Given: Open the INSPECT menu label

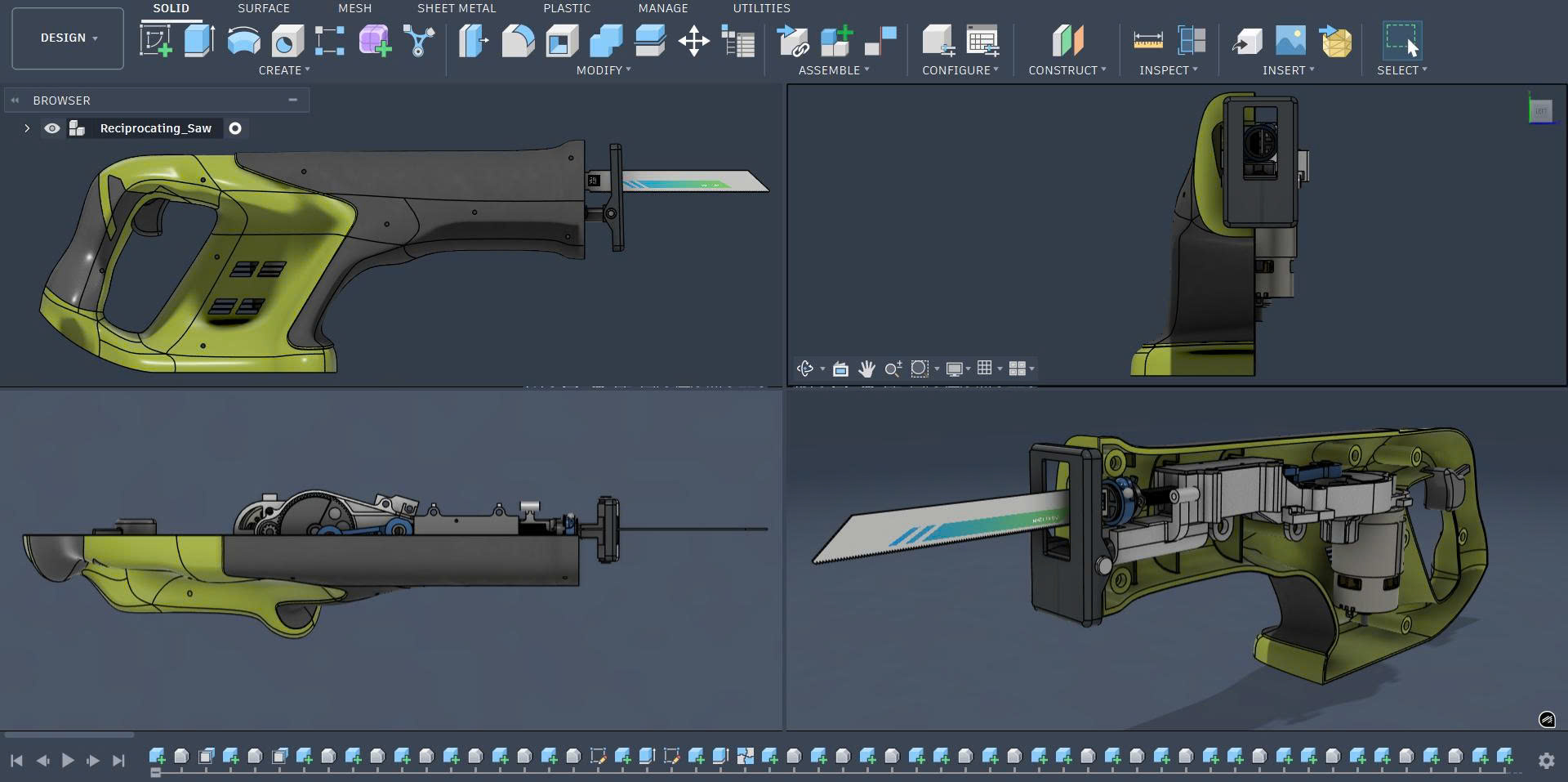Looking at the screenshot, I should click(1168, 70).
